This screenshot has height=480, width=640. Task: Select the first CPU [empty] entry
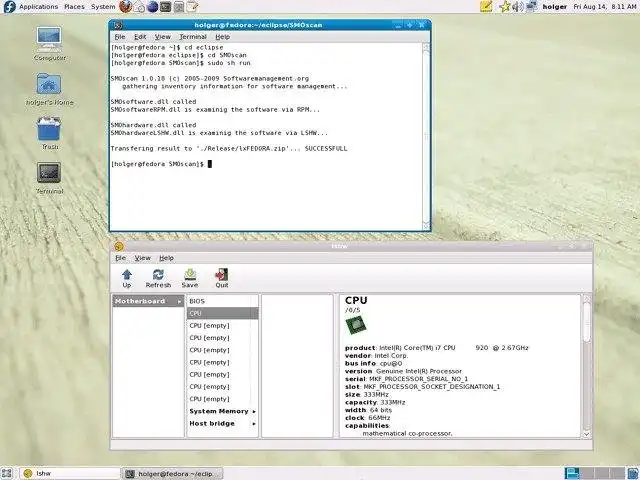click(222, 326)
